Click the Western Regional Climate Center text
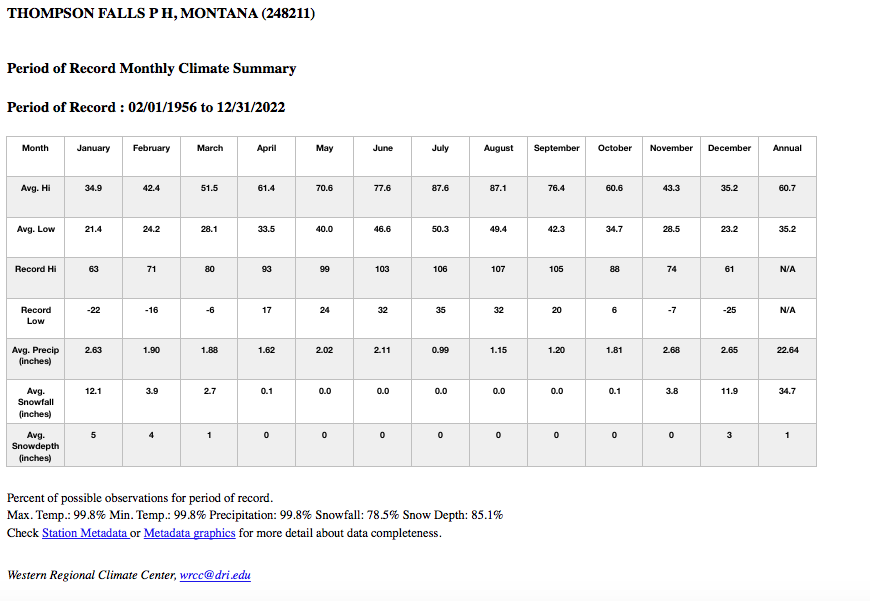Screen dimensions: 870x601 [x=92, y=575]
